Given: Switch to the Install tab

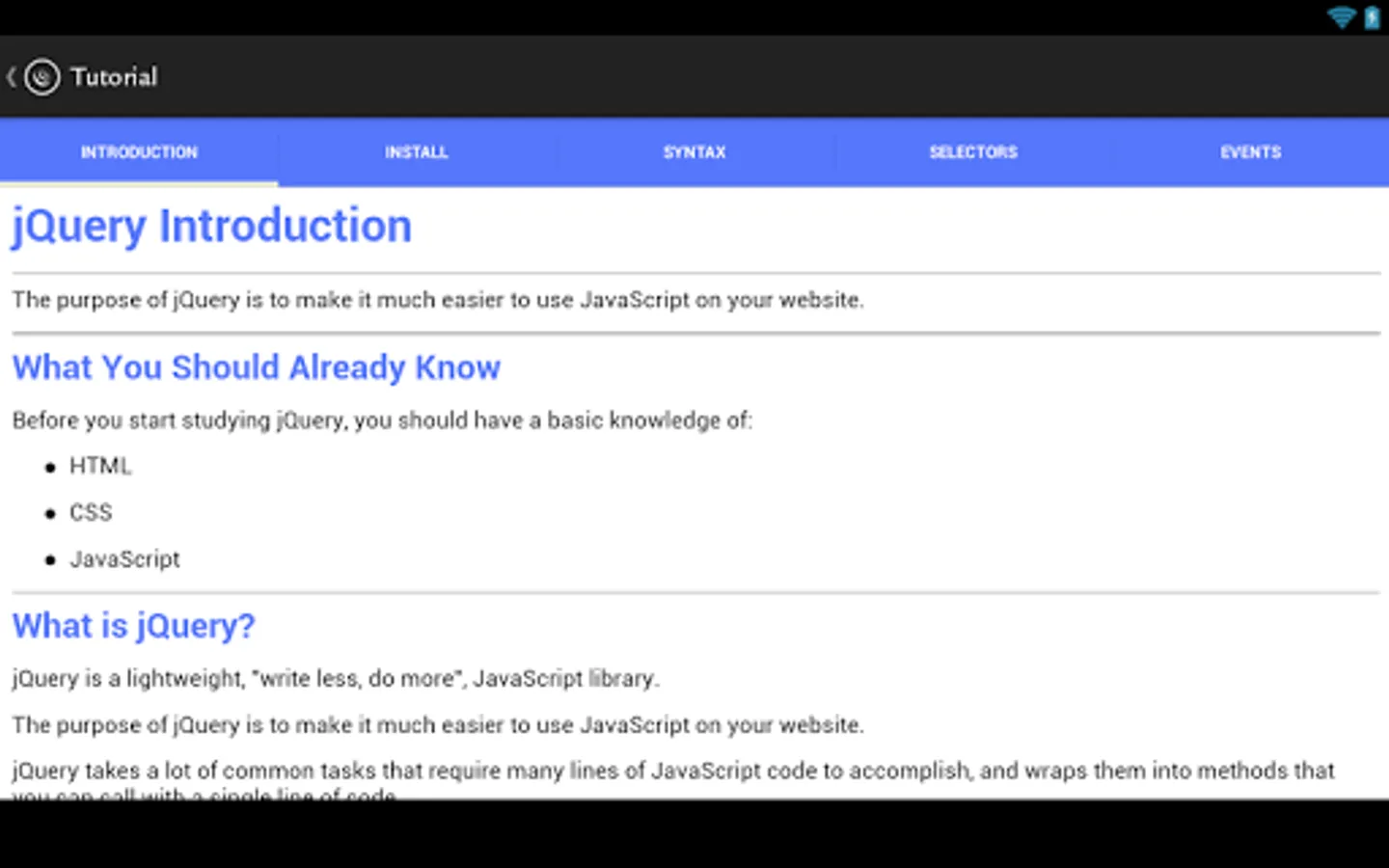Looking at the screenshot, I should click(x=417, y=152).
